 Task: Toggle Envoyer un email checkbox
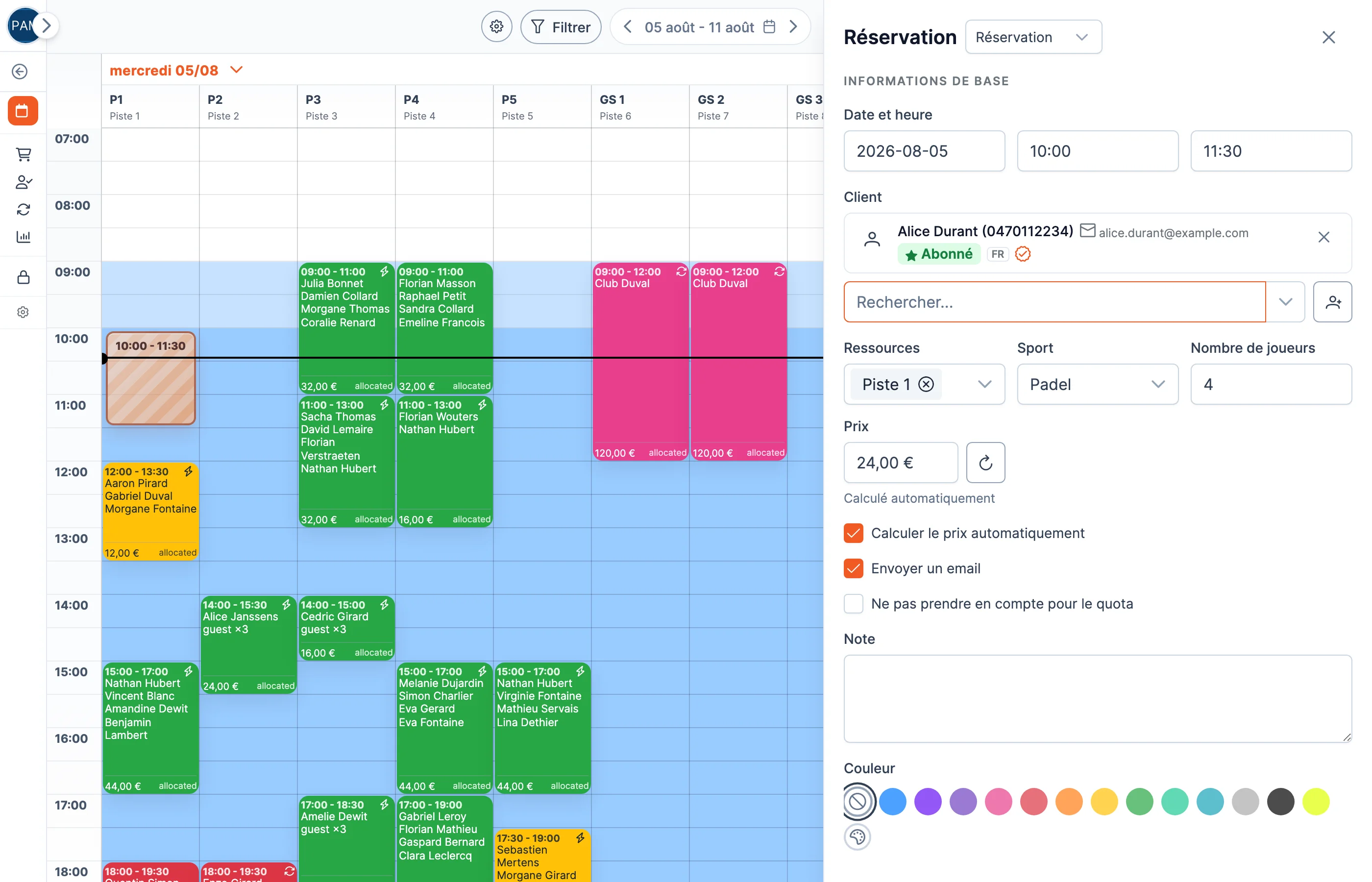point(853,568)
